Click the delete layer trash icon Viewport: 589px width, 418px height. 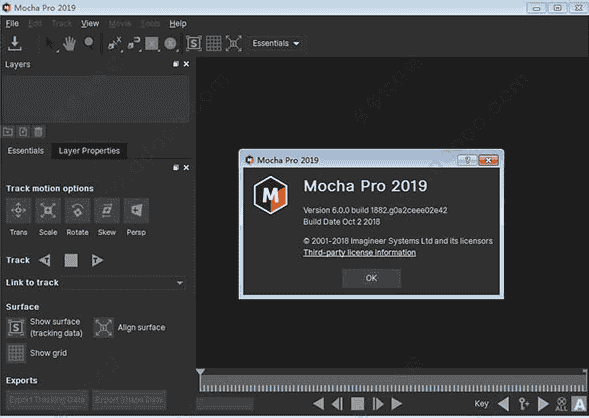click(38, 132)
